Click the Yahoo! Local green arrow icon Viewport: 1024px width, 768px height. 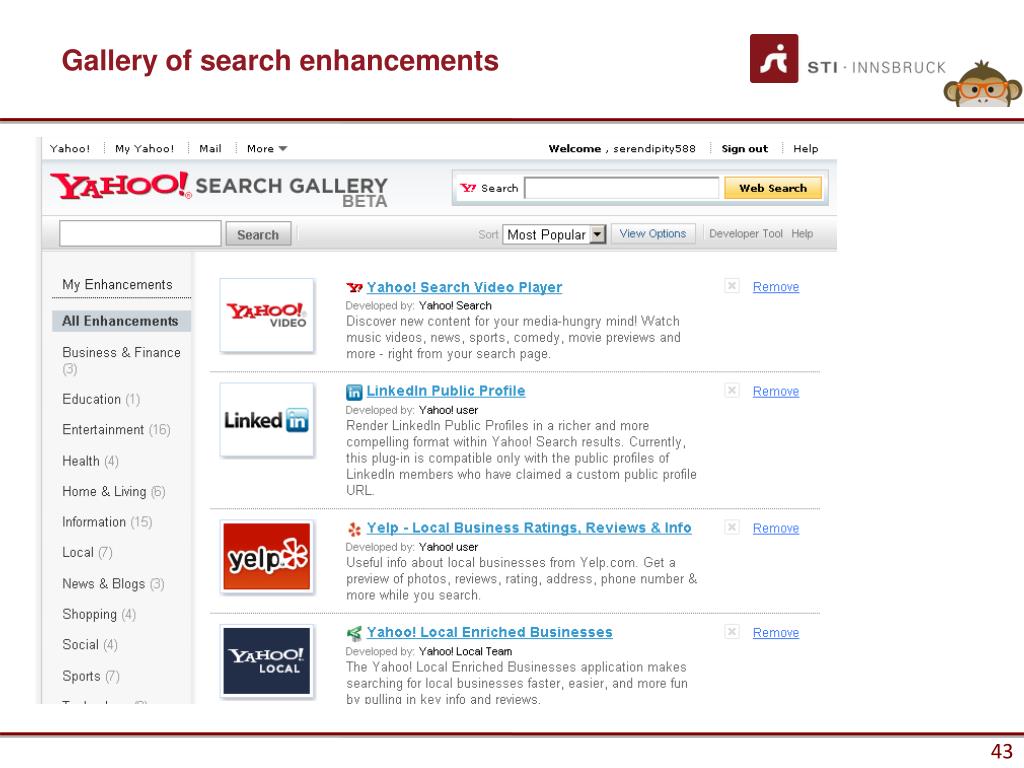pos(354,633)
